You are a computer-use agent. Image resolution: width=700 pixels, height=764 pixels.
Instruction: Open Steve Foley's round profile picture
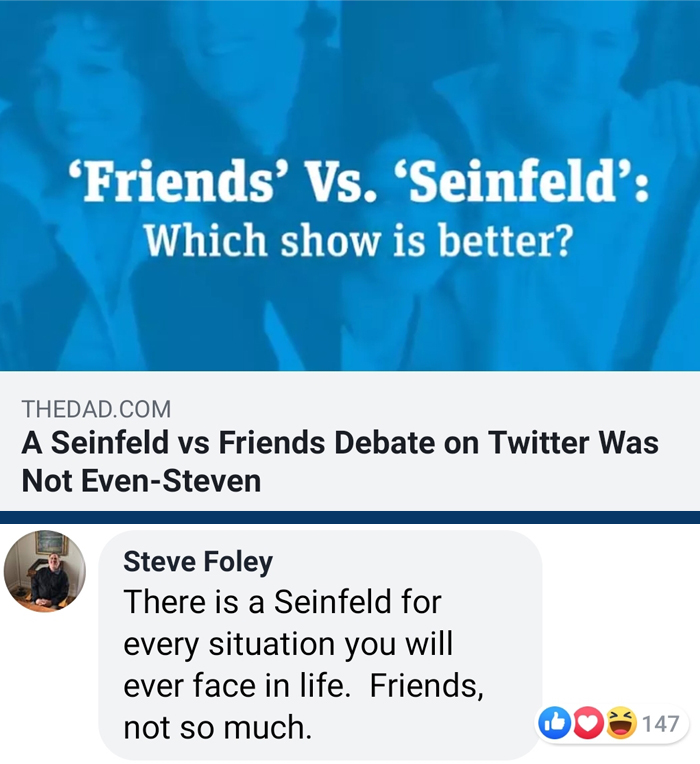(45, 571)
